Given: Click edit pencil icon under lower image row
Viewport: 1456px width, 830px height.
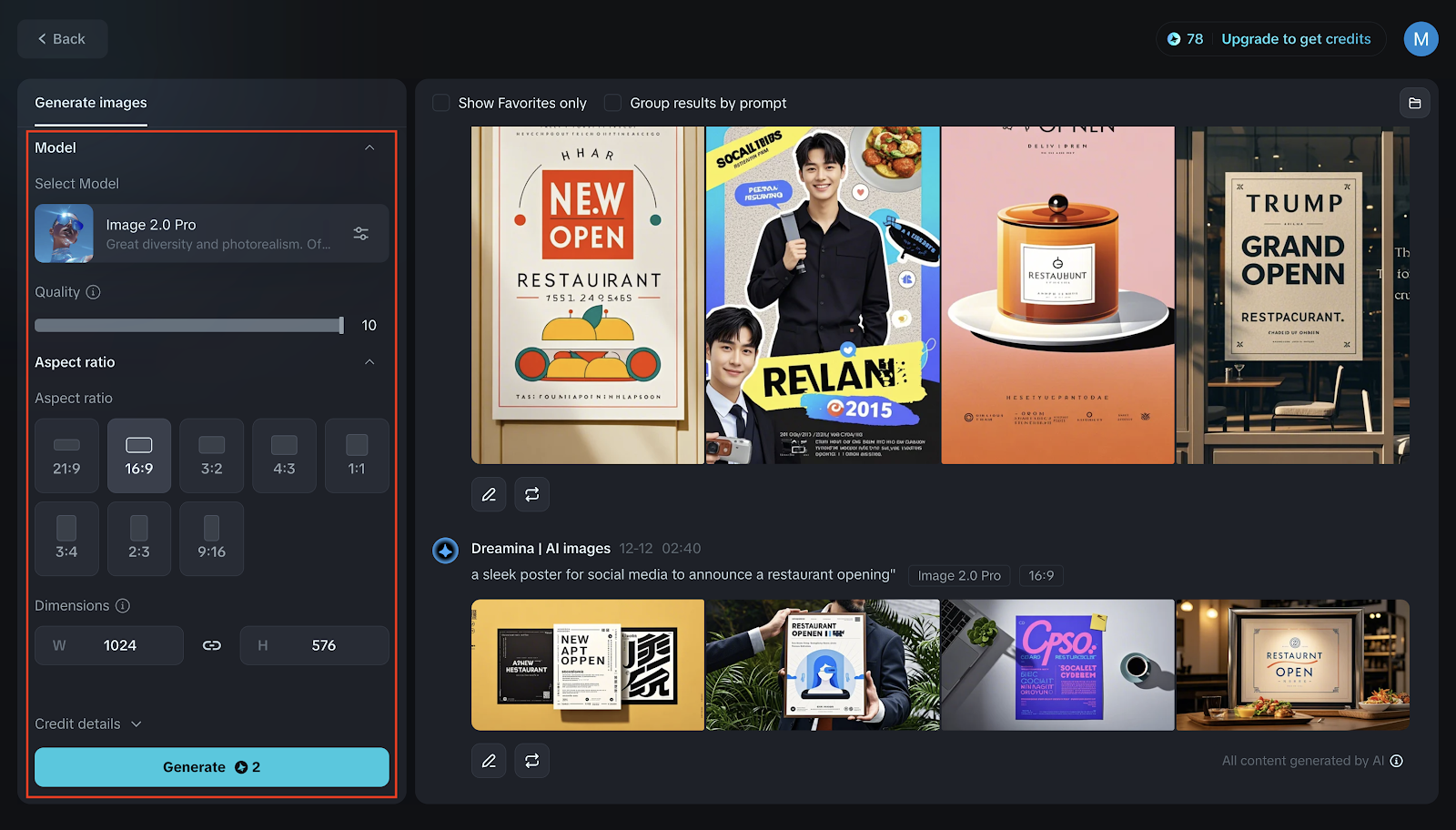Looking at the screenshot, I should [x=489, y=761].
